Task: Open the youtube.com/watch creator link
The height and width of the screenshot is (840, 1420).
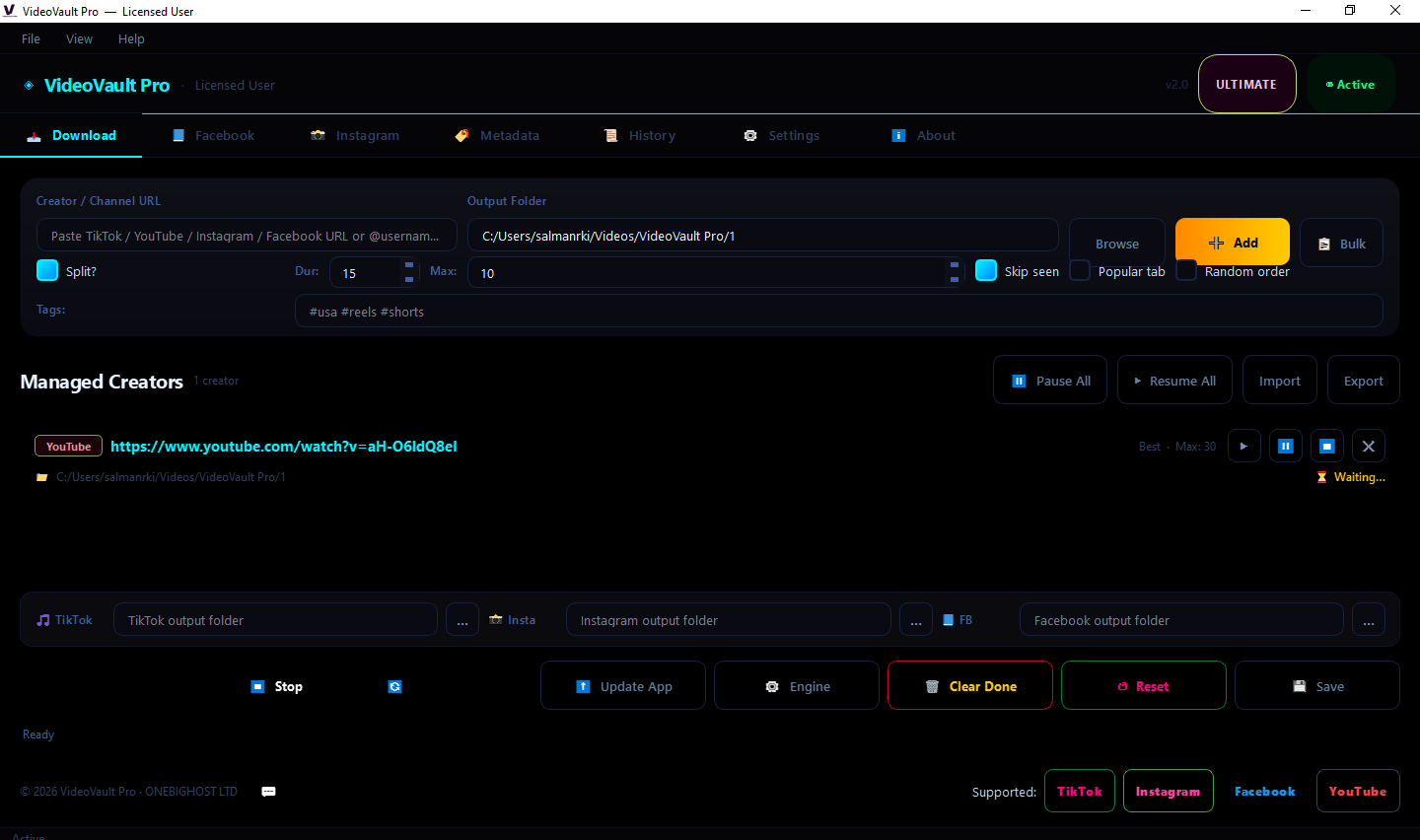Action: [x=284, y=447]
